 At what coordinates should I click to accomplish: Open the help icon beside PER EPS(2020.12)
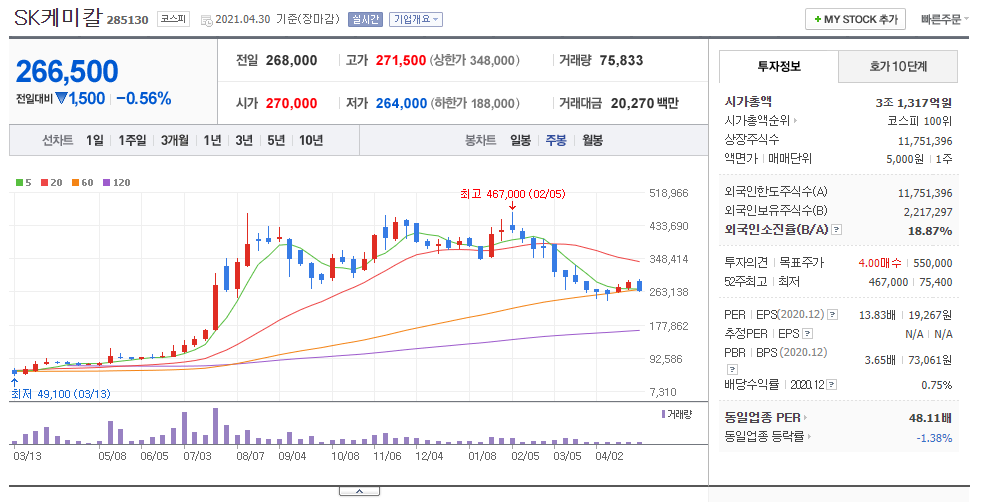click(832, 314)
